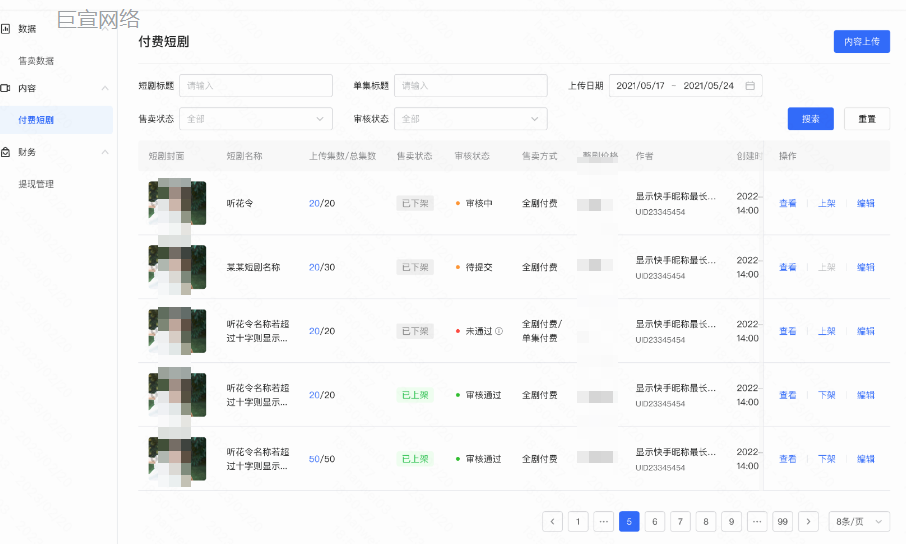Click the 短剧名称 column header
Image resolution: width=906 pixels, height=544 pixels.
point(244,156)
